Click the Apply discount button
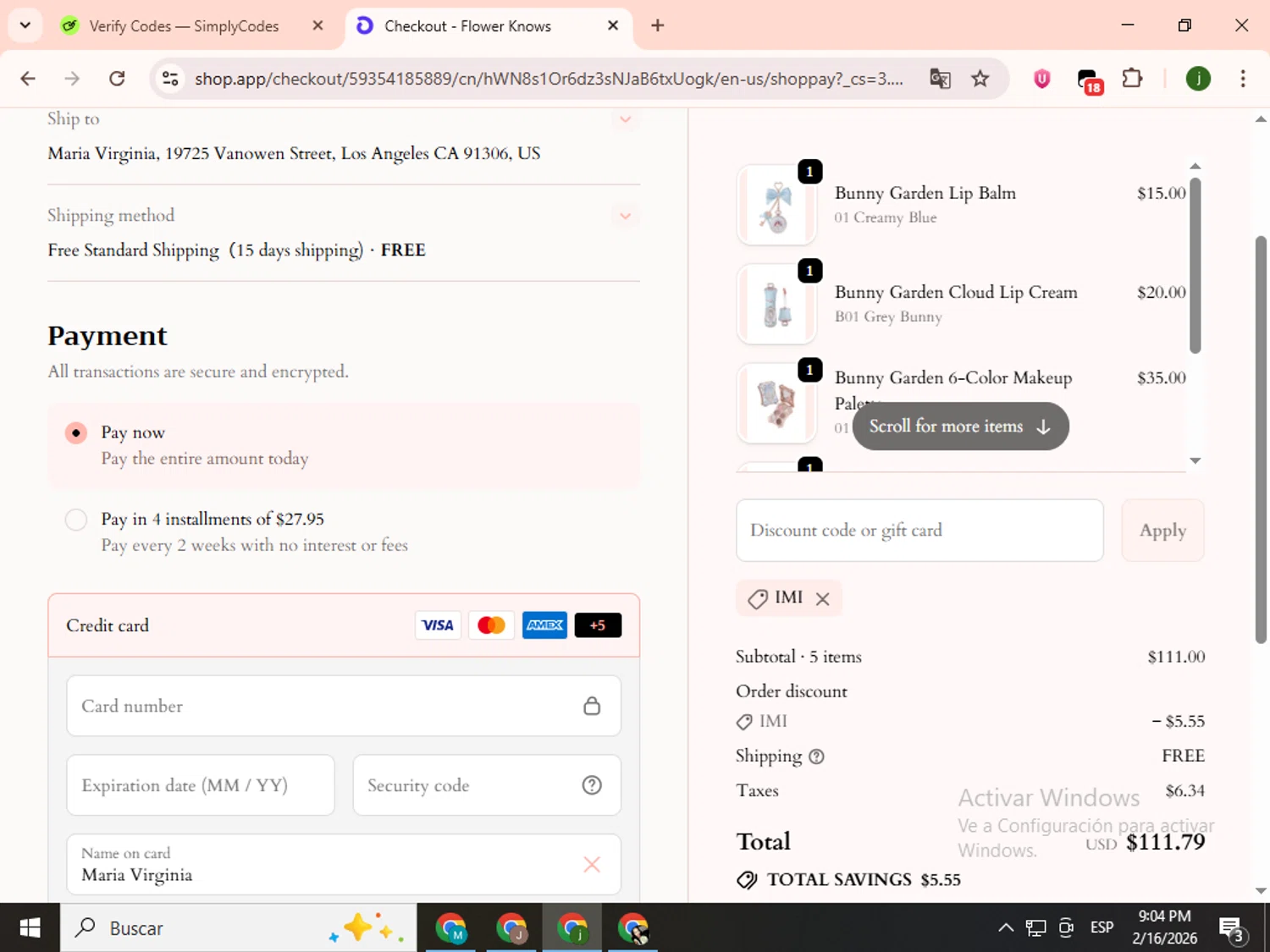 coord(1162,531)
